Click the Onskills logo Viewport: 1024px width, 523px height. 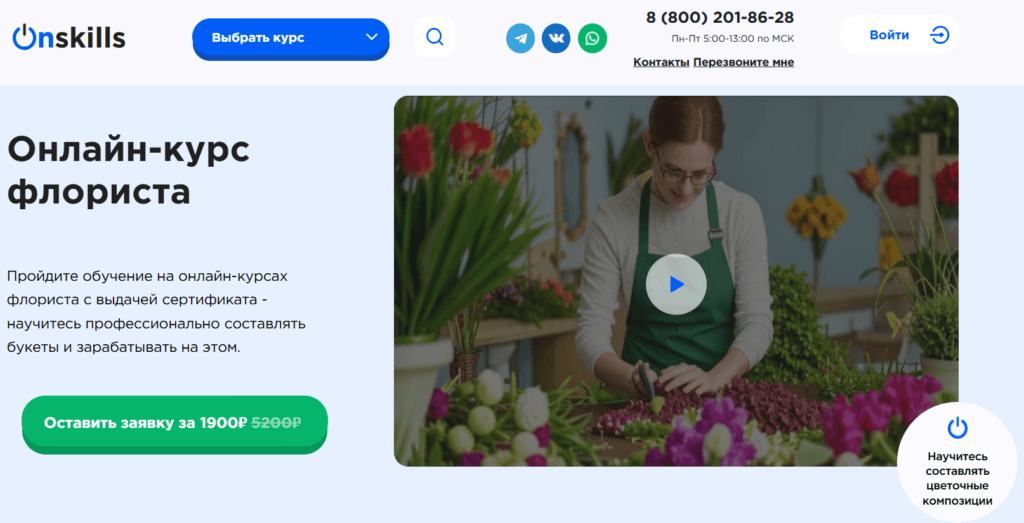(69, 37)
